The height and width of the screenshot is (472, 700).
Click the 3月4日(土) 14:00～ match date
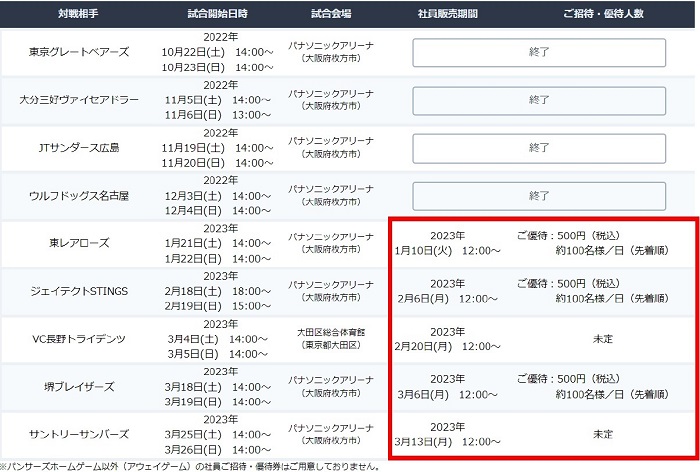click(217, 339)
